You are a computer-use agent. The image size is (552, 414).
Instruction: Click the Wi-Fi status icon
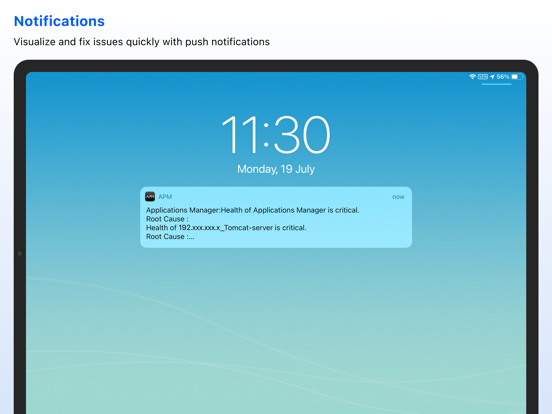pyautogui.click(x=472, y=77)
